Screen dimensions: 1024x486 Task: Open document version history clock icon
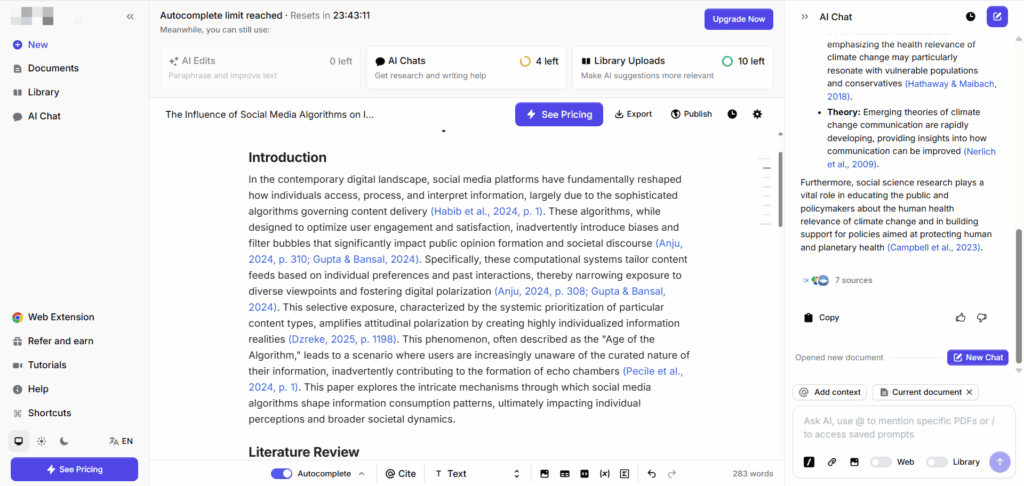click(x=732, y=114)
